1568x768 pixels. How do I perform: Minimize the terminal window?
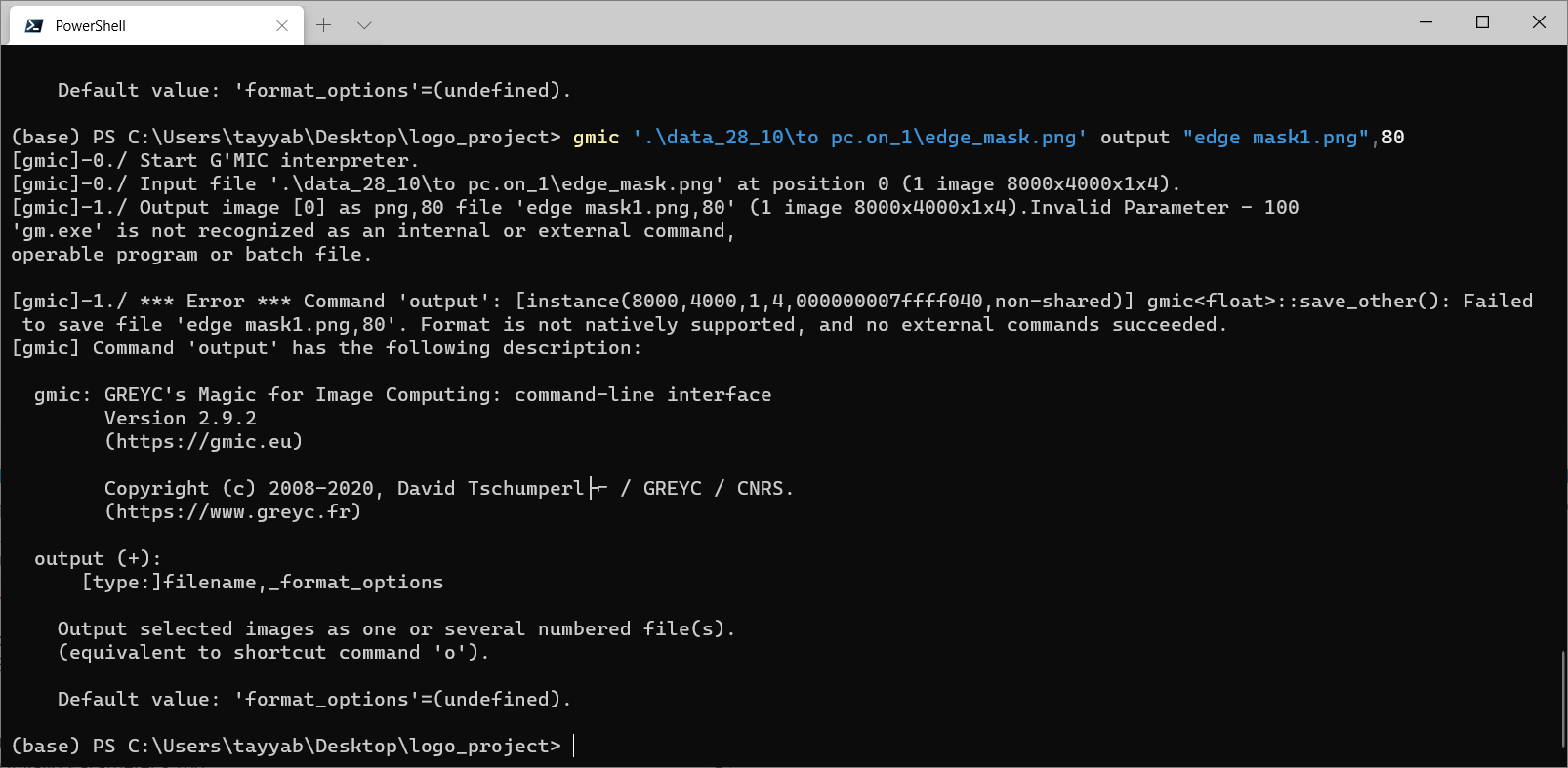(x=1425, y=22)
